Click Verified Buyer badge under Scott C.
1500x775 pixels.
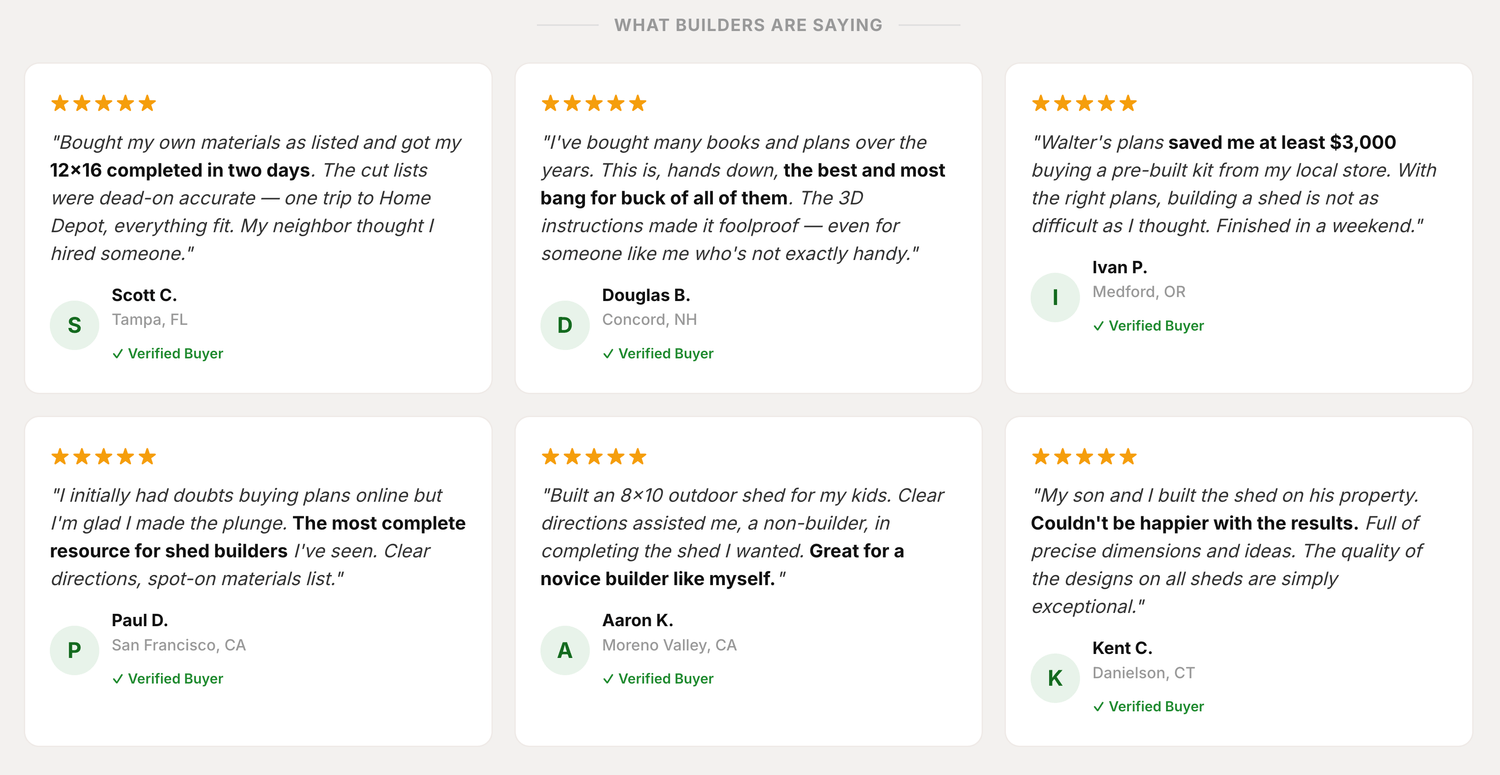click(x=168, y=354)
